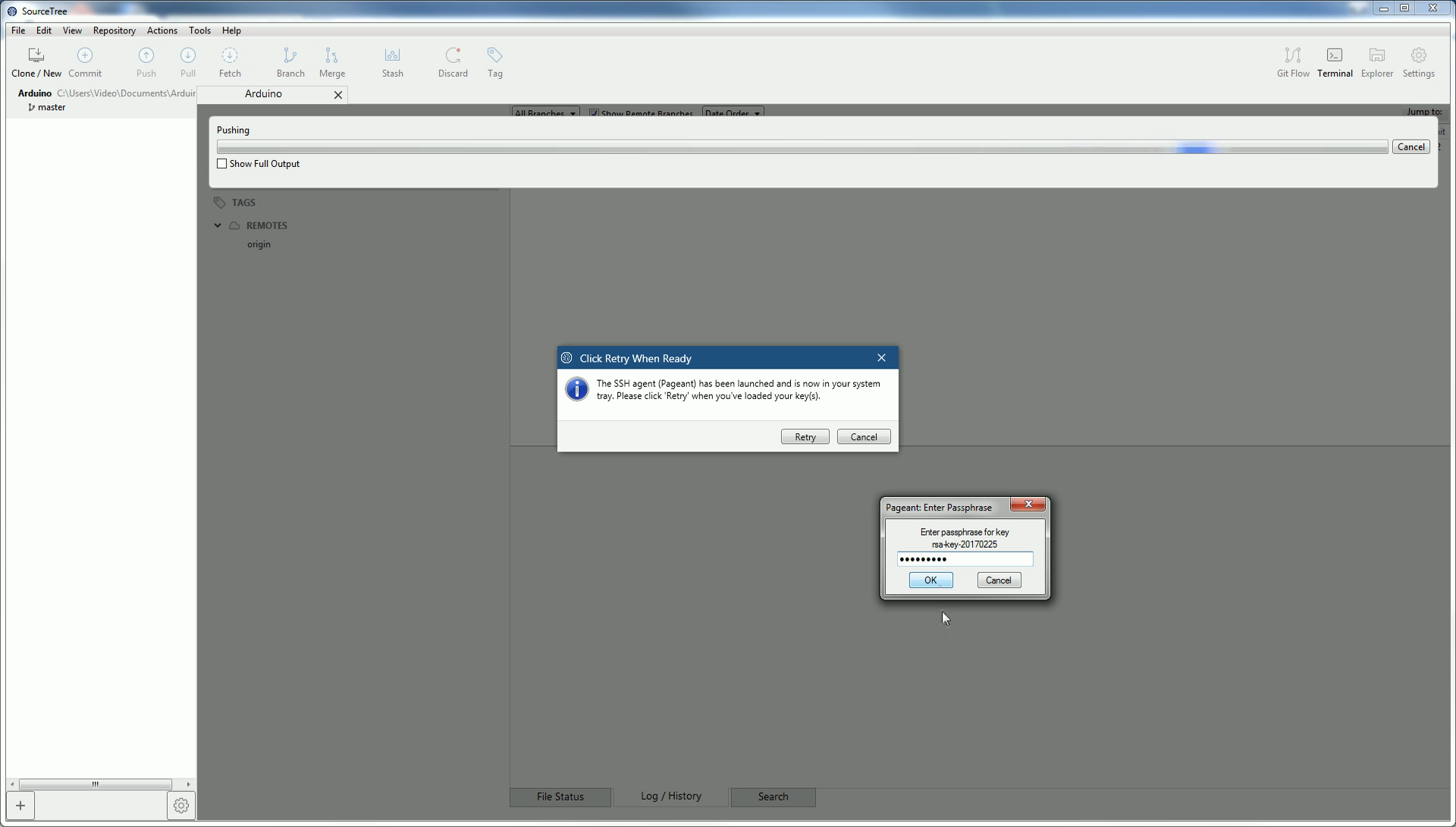This screenshot has width=1456, height=827.
Task: Open the Stash tool
Action: [392, 62]
